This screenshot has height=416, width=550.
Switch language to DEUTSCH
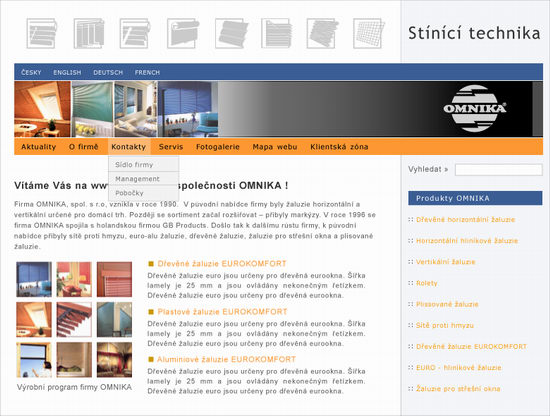(x=108, y=72)
